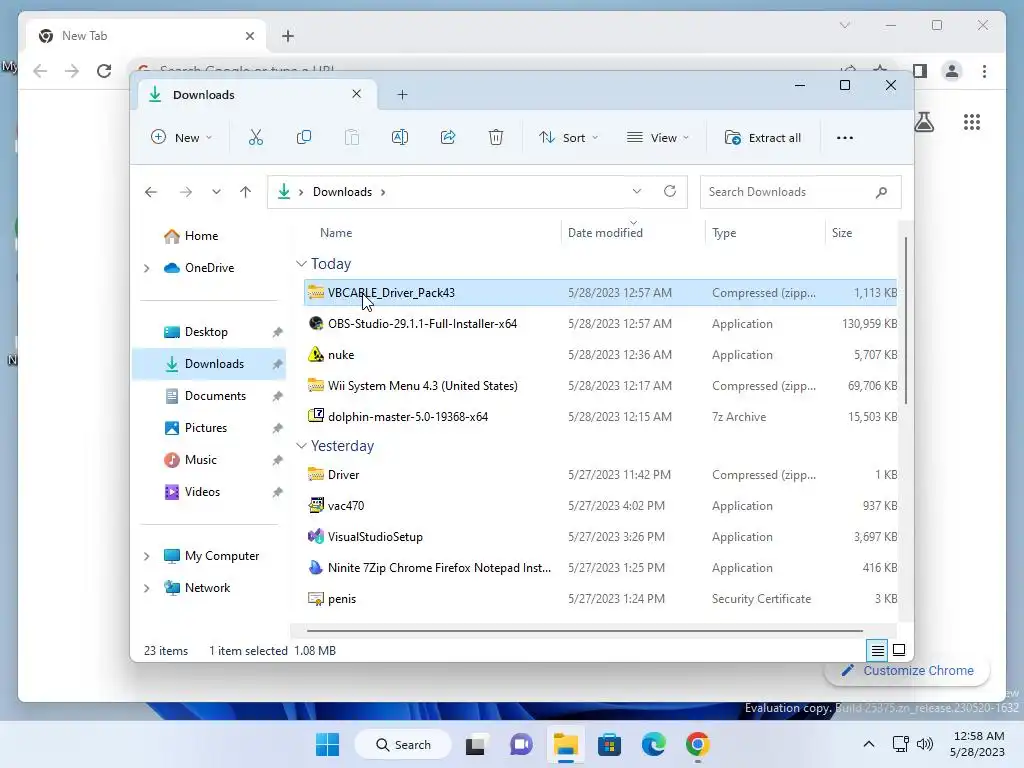Open Chrome Labs flask icon
This screenshot has width=1024, height=768.
(x=924, y=122)
